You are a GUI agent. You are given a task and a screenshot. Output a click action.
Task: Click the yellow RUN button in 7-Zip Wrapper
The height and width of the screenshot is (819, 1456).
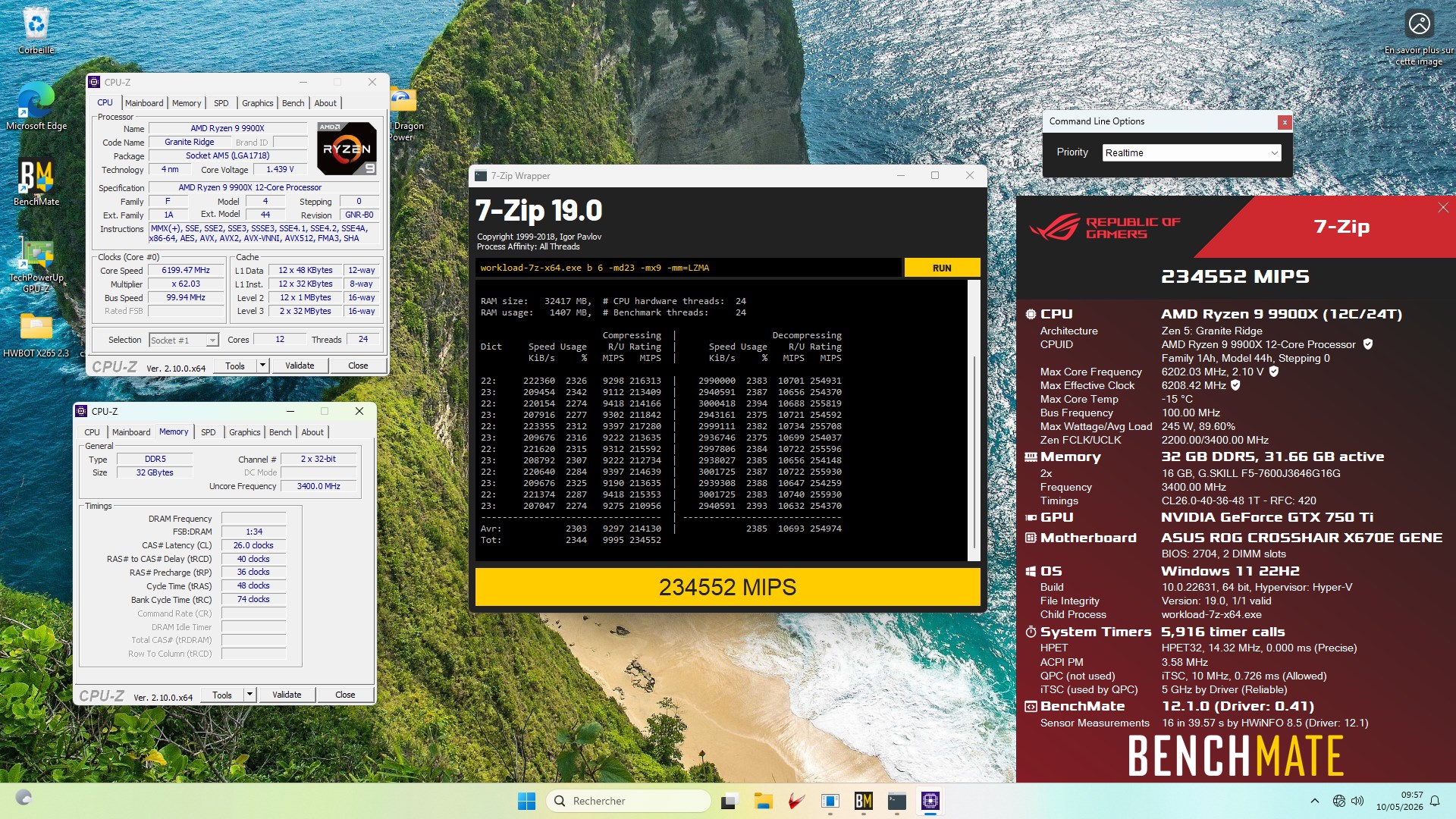click(942, 268)
